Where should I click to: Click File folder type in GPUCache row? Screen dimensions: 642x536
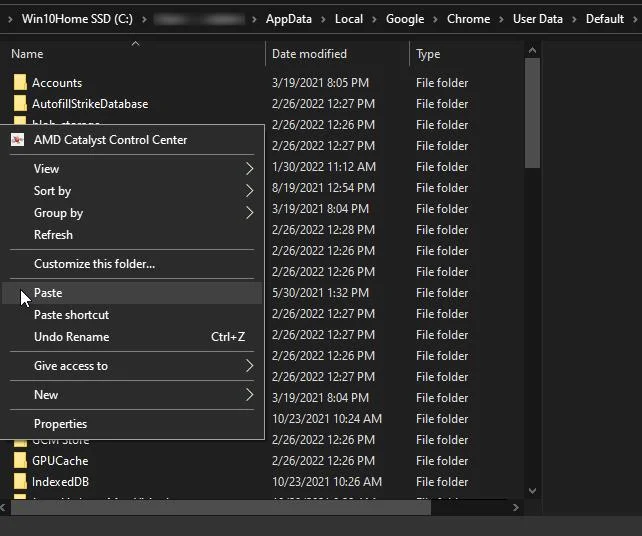coord(442,461)
